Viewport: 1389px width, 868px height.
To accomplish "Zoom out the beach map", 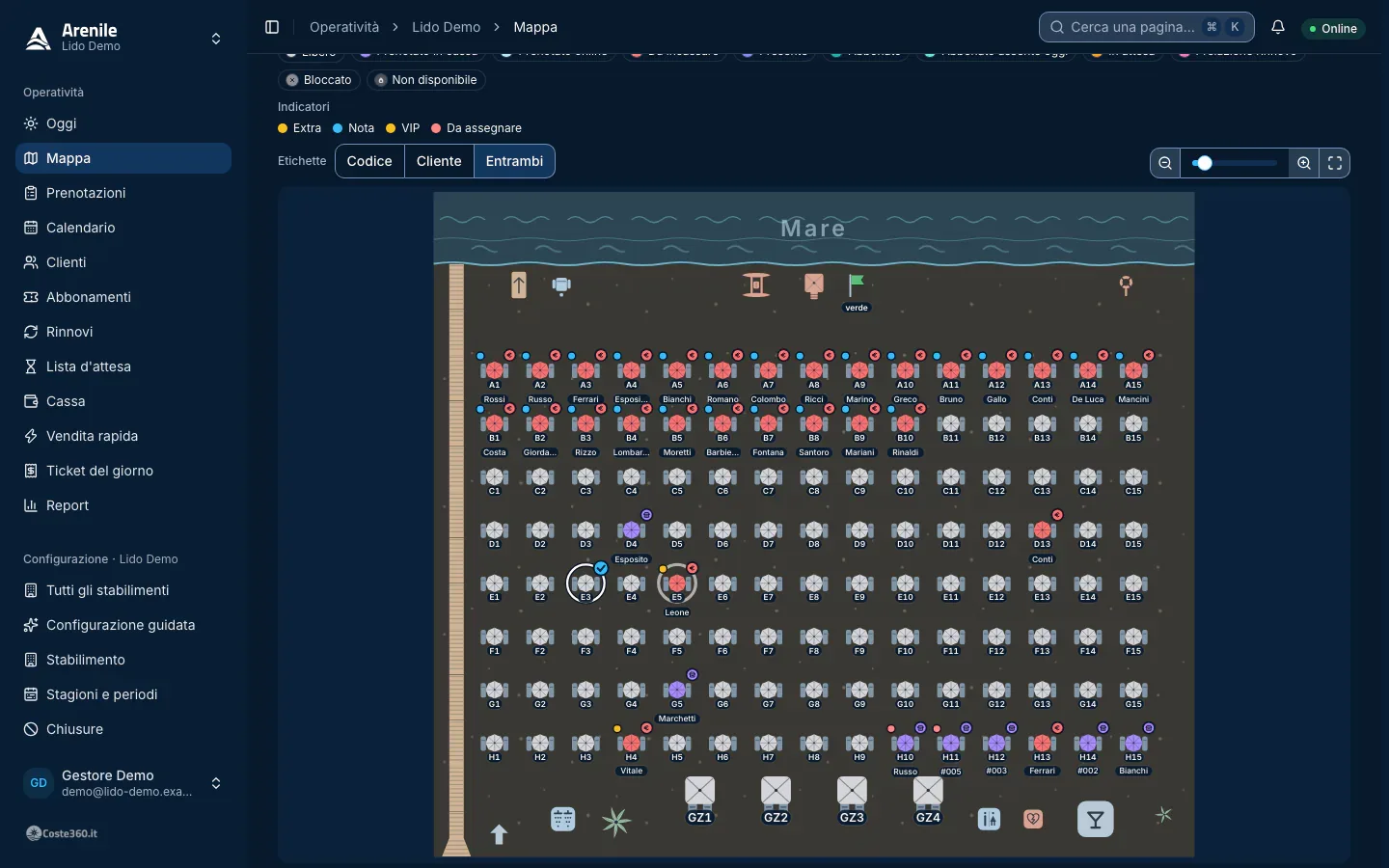I will point(1165,163).
